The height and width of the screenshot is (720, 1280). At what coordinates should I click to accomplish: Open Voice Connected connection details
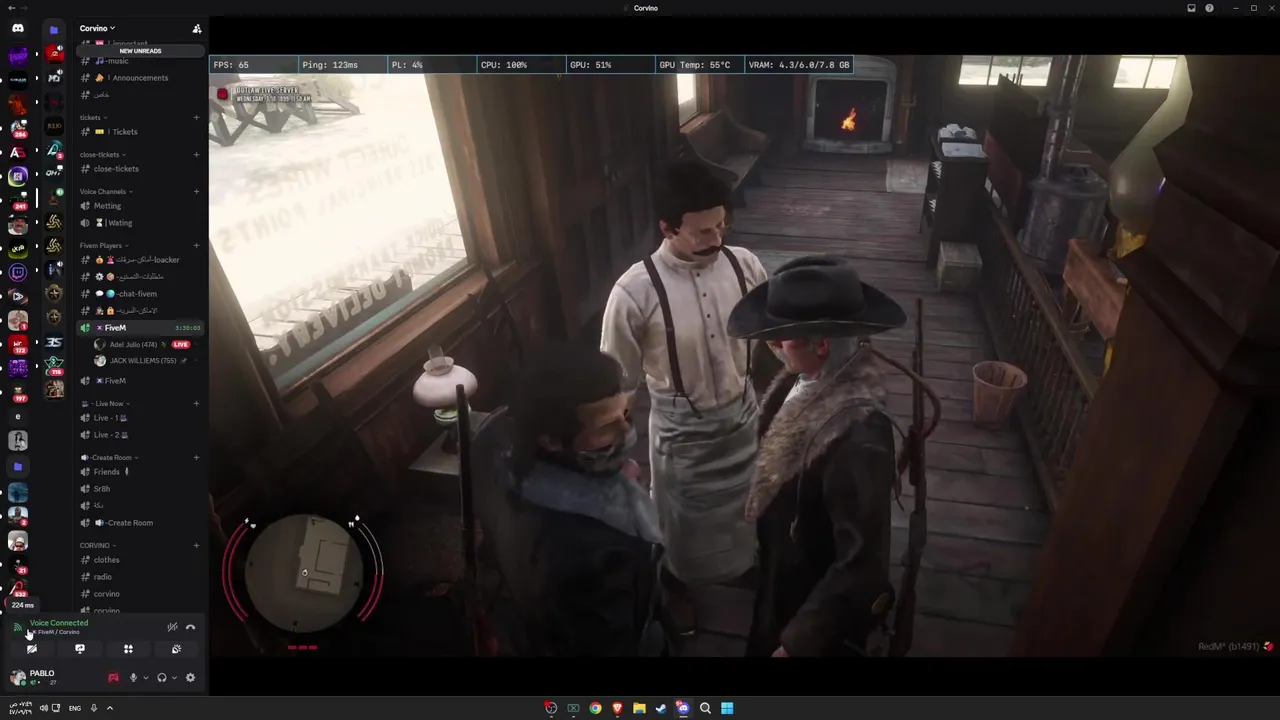pos(58,623)
